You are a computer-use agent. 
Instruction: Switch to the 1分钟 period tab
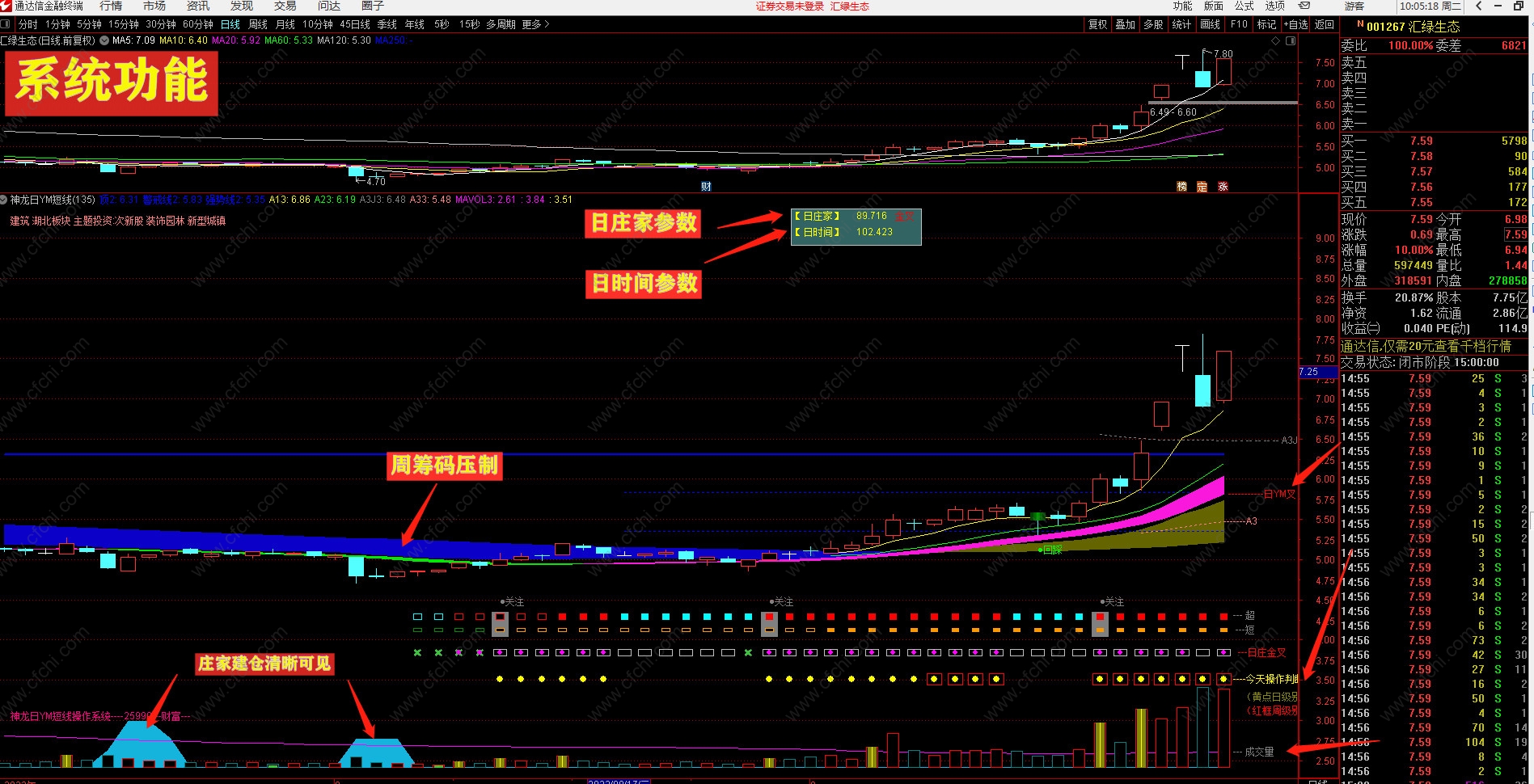58,24
